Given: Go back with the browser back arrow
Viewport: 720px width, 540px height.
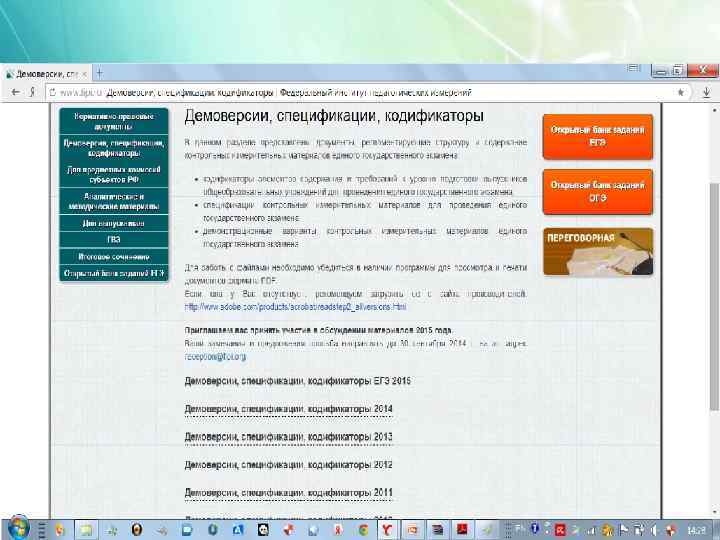Looking at the screenshot, I should coord(16,92).
